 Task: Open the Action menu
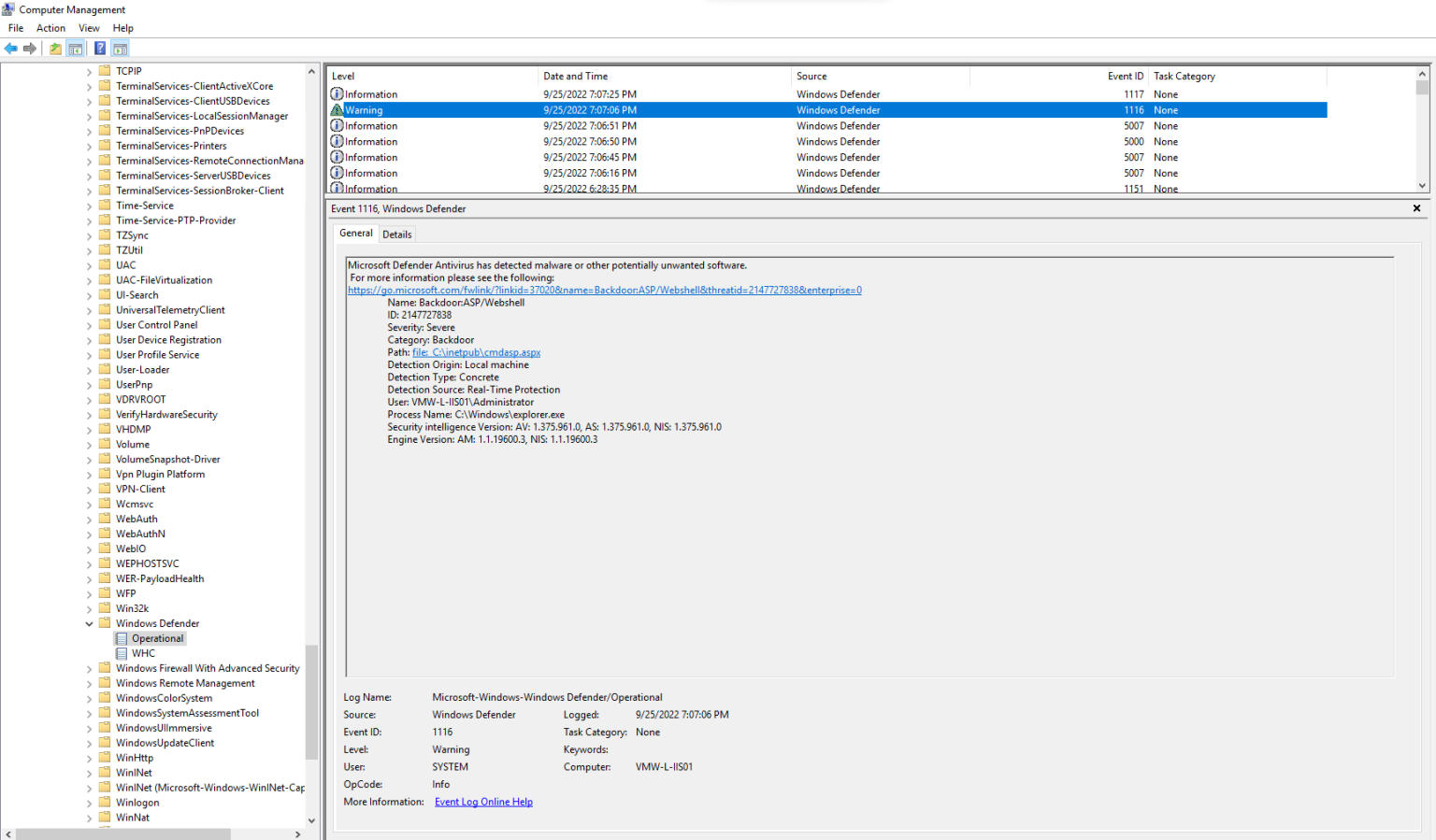point(50,27)
